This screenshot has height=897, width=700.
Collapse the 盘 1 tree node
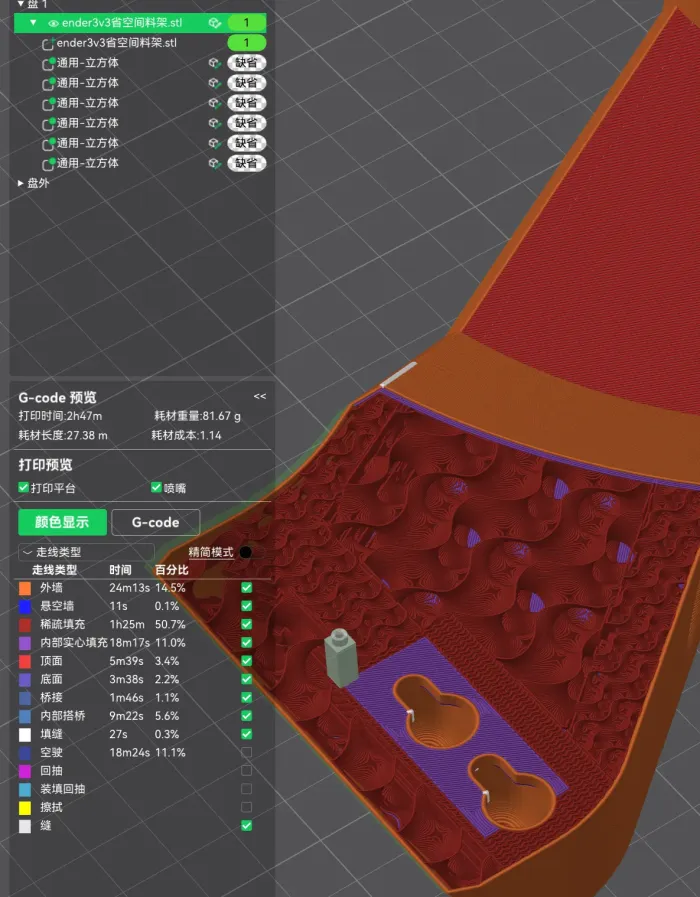[21, 4]
